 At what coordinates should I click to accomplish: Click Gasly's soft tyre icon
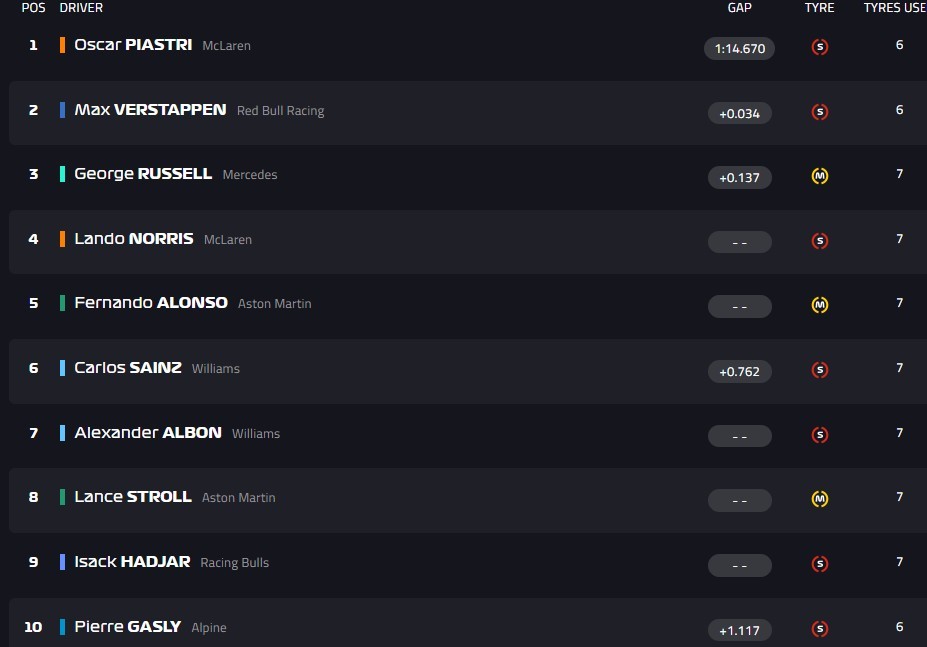point(820,629)
